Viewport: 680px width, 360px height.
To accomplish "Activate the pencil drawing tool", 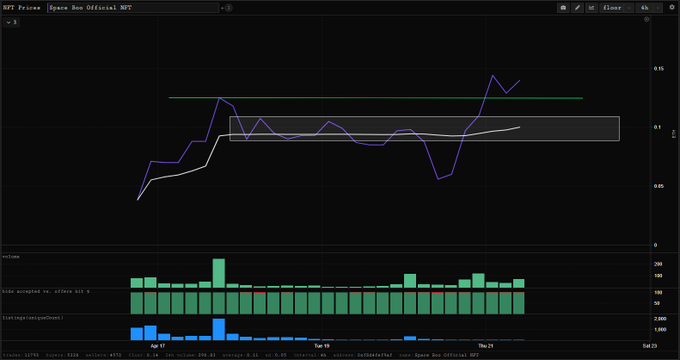I will tap(577, 8).
